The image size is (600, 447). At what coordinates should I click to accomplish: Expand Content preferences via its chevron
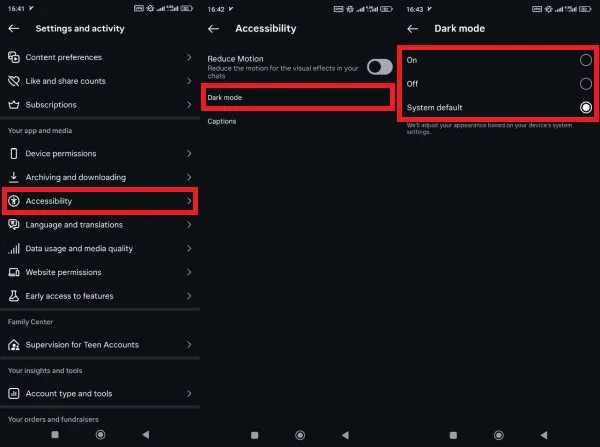point(189,57)
